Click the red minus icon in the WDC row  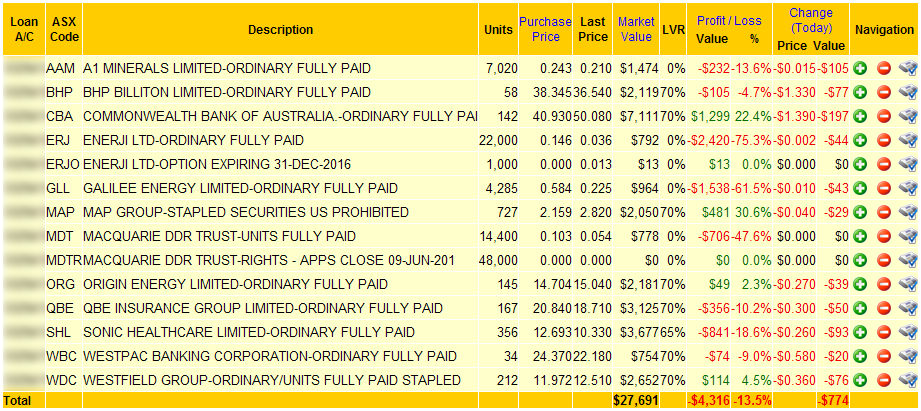[x=884, y=380]
